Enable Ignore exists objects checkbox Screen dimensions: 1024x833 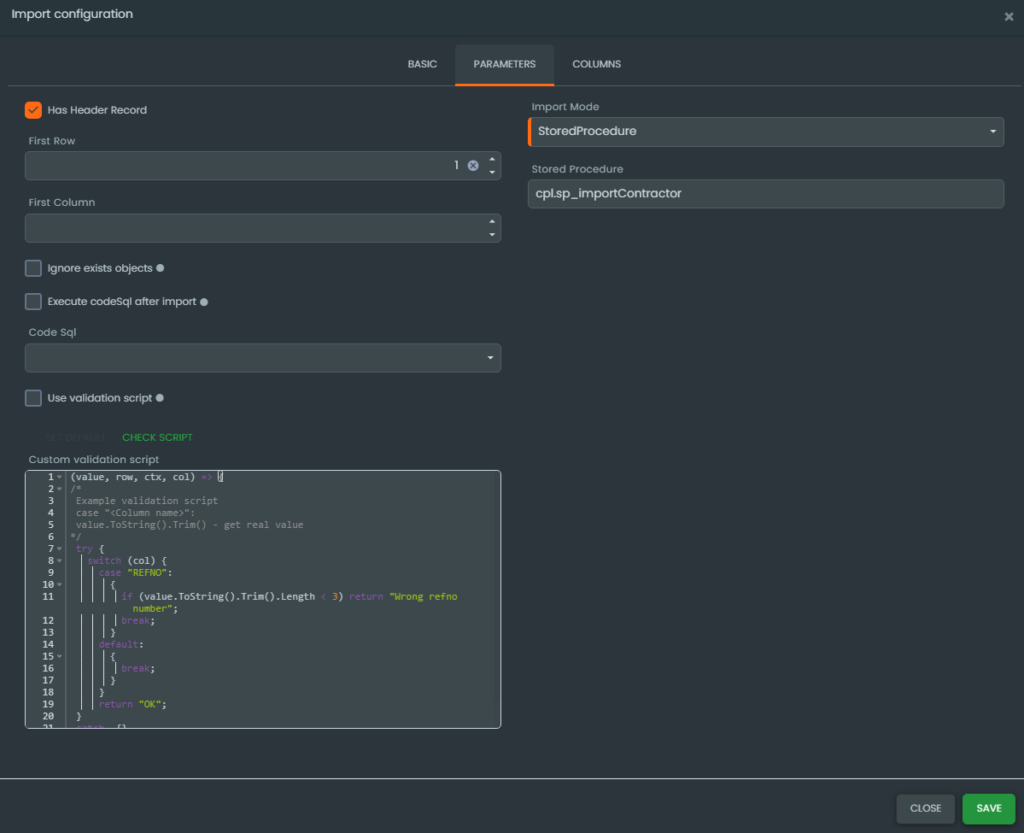(33, 269)
